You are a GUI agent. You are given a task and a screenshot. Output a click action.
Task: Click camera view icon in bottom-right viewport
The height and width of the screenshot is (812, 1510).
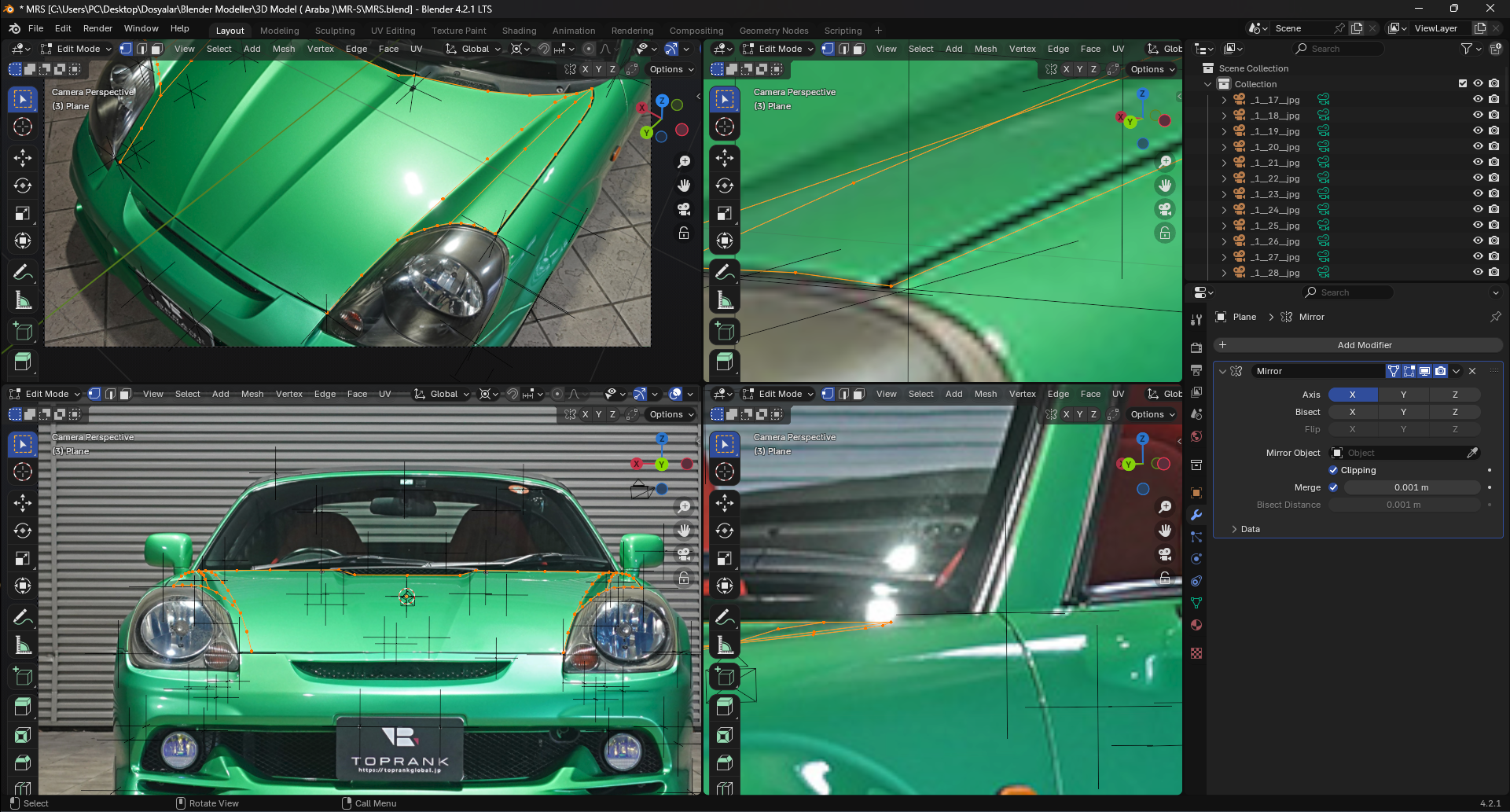point(1165,554)
